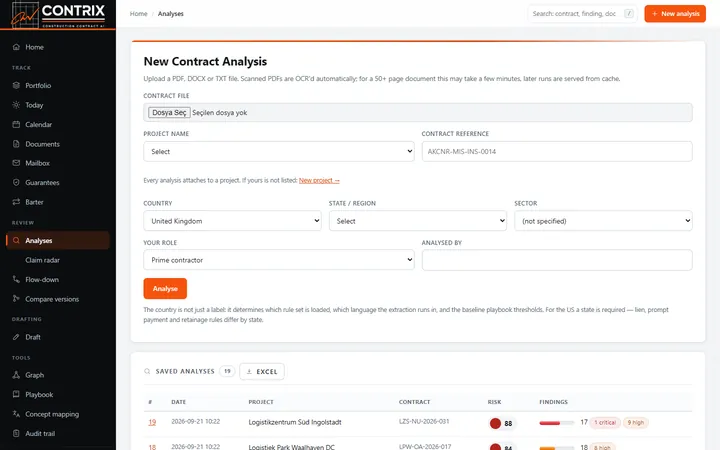This screenshot has width=720, height=450.
Task: Open Barter via its arrows icon
Action: coord(16,202)
